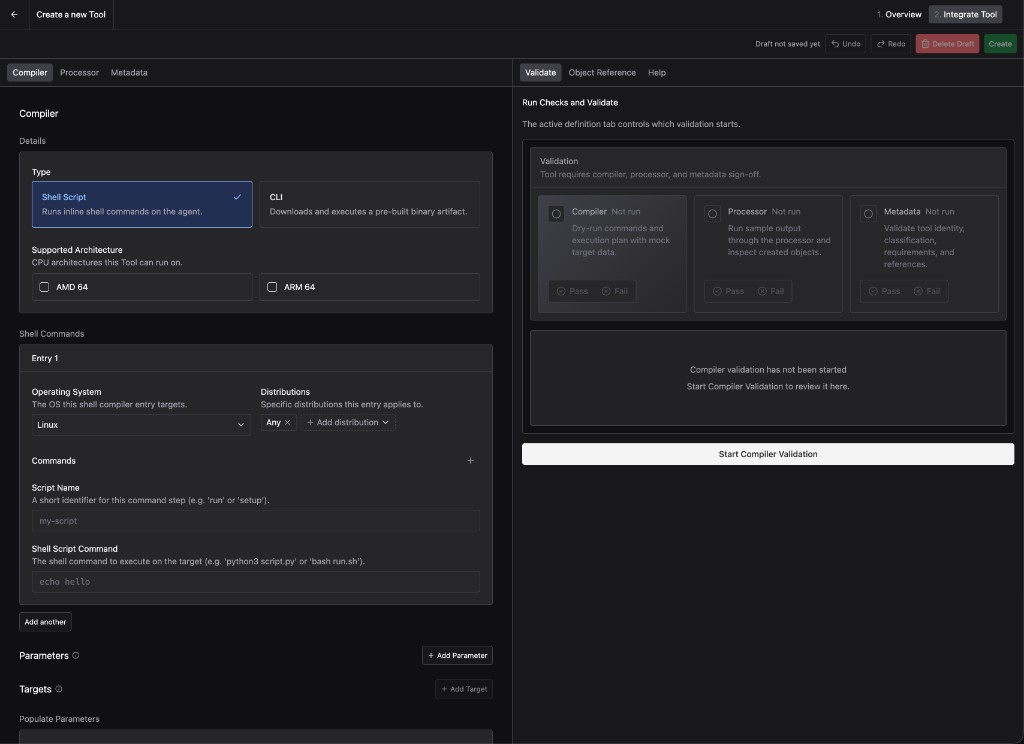Click 'Compiler validation has not been started' text
This screenshot has height=744, width=1024.
click(768, 370)
